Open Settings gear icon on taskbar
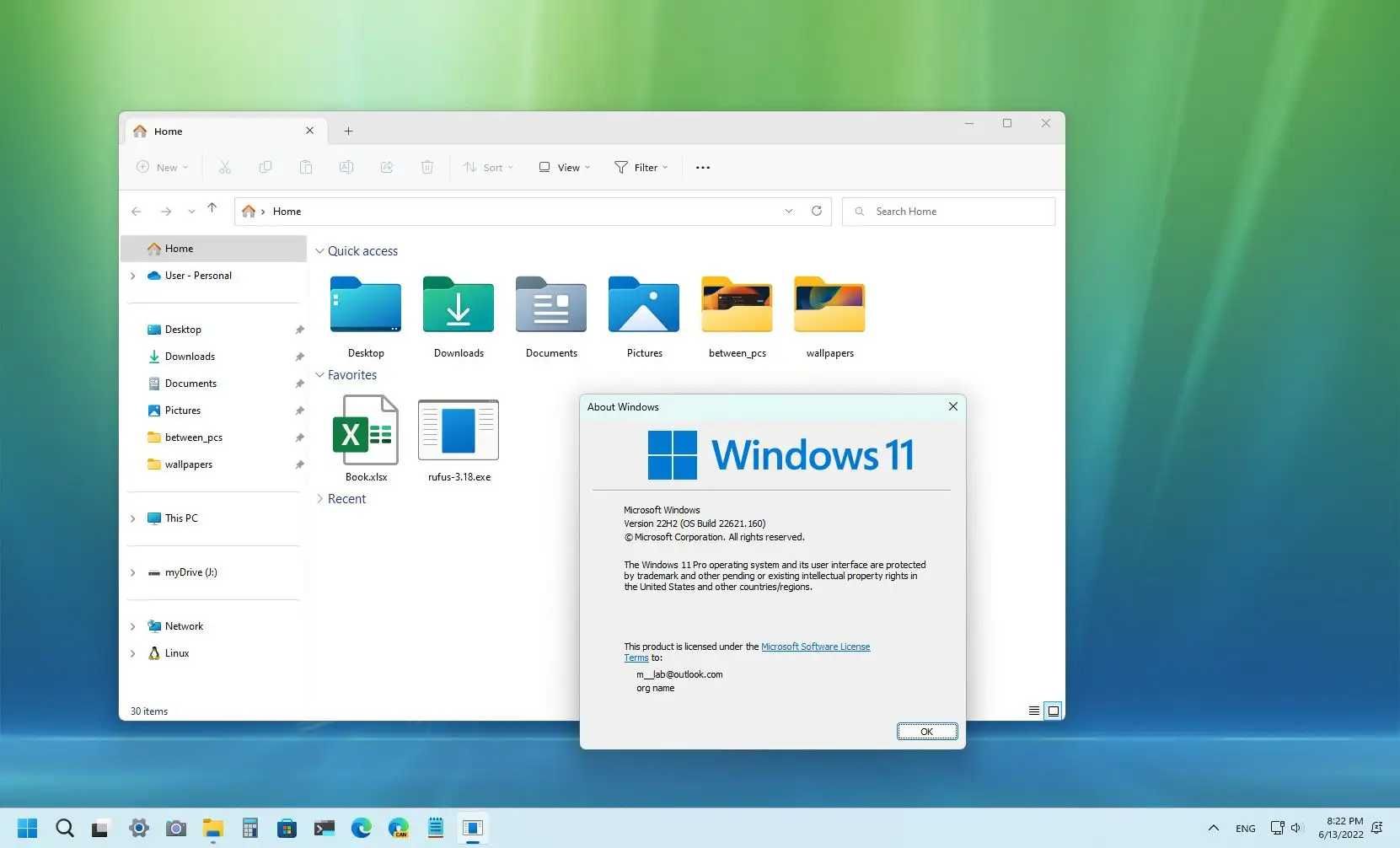This screenshot has width=1400, height=848. pyautogui.click(x=139, y=828)
